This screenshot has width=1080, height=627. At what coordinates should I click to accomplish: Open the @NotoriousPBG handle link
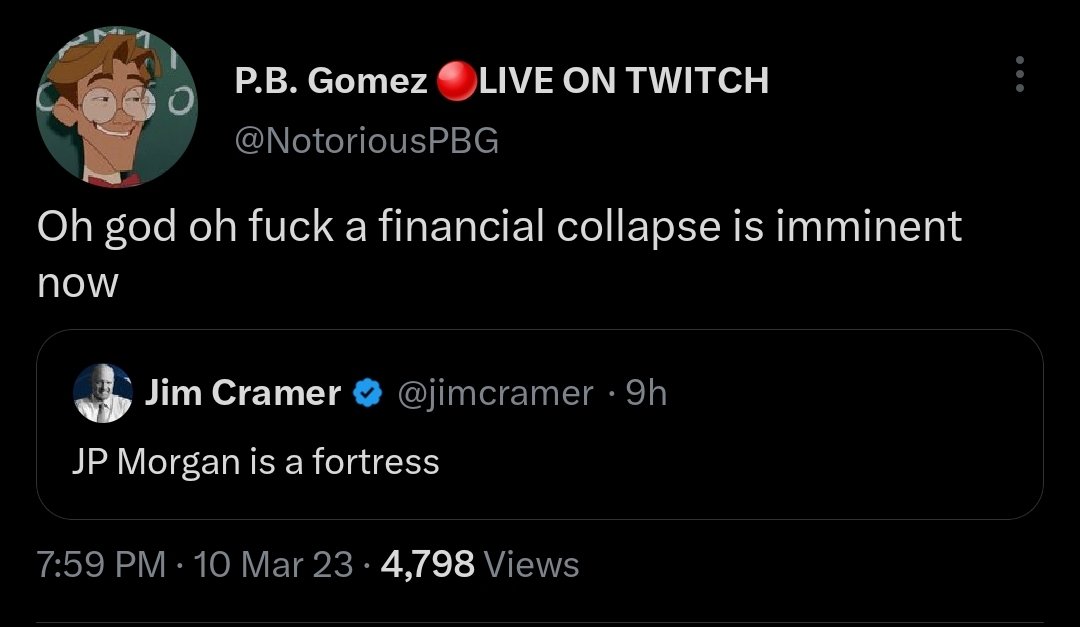point(366,141)
